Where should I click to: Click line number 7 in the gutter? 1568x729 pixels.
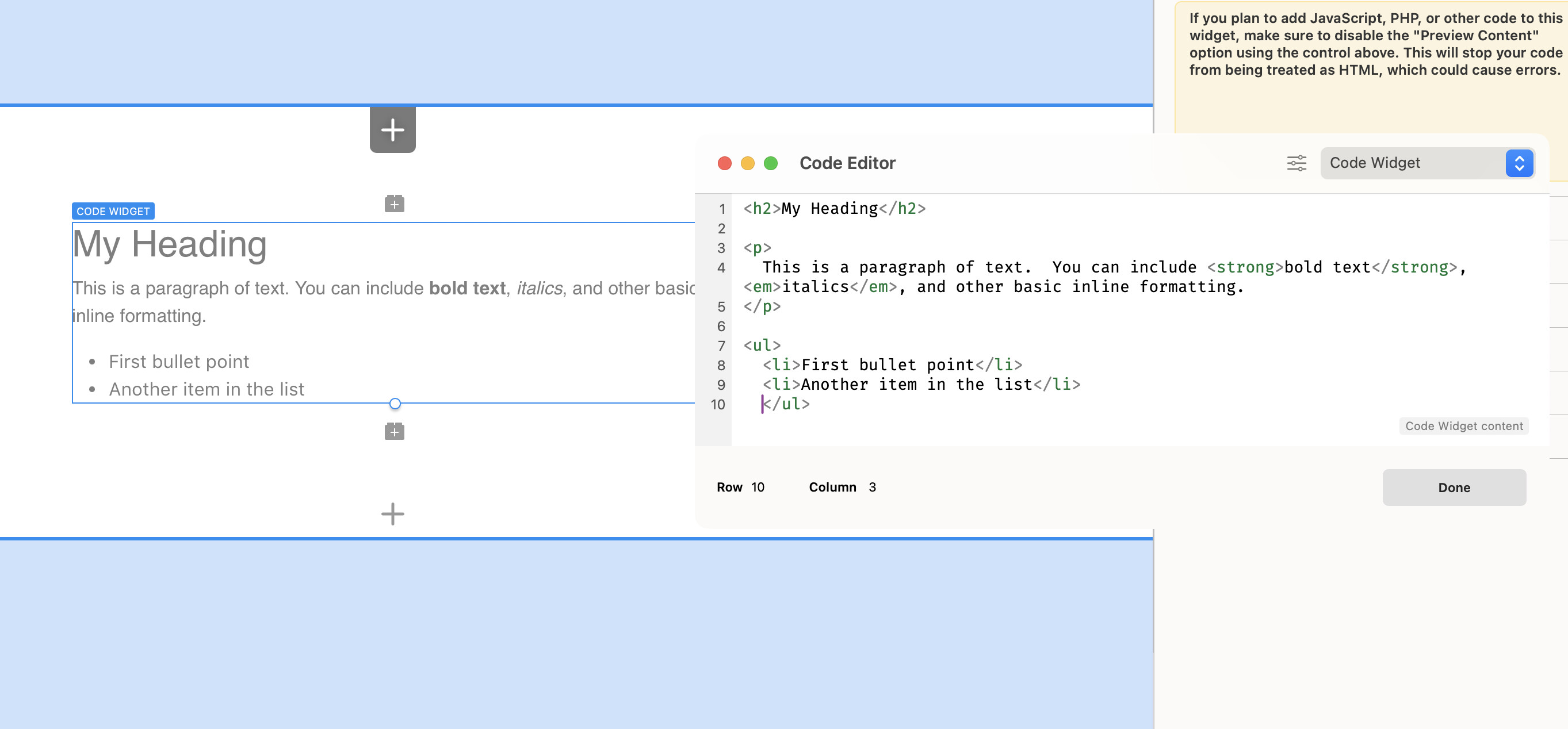point(721,346)
